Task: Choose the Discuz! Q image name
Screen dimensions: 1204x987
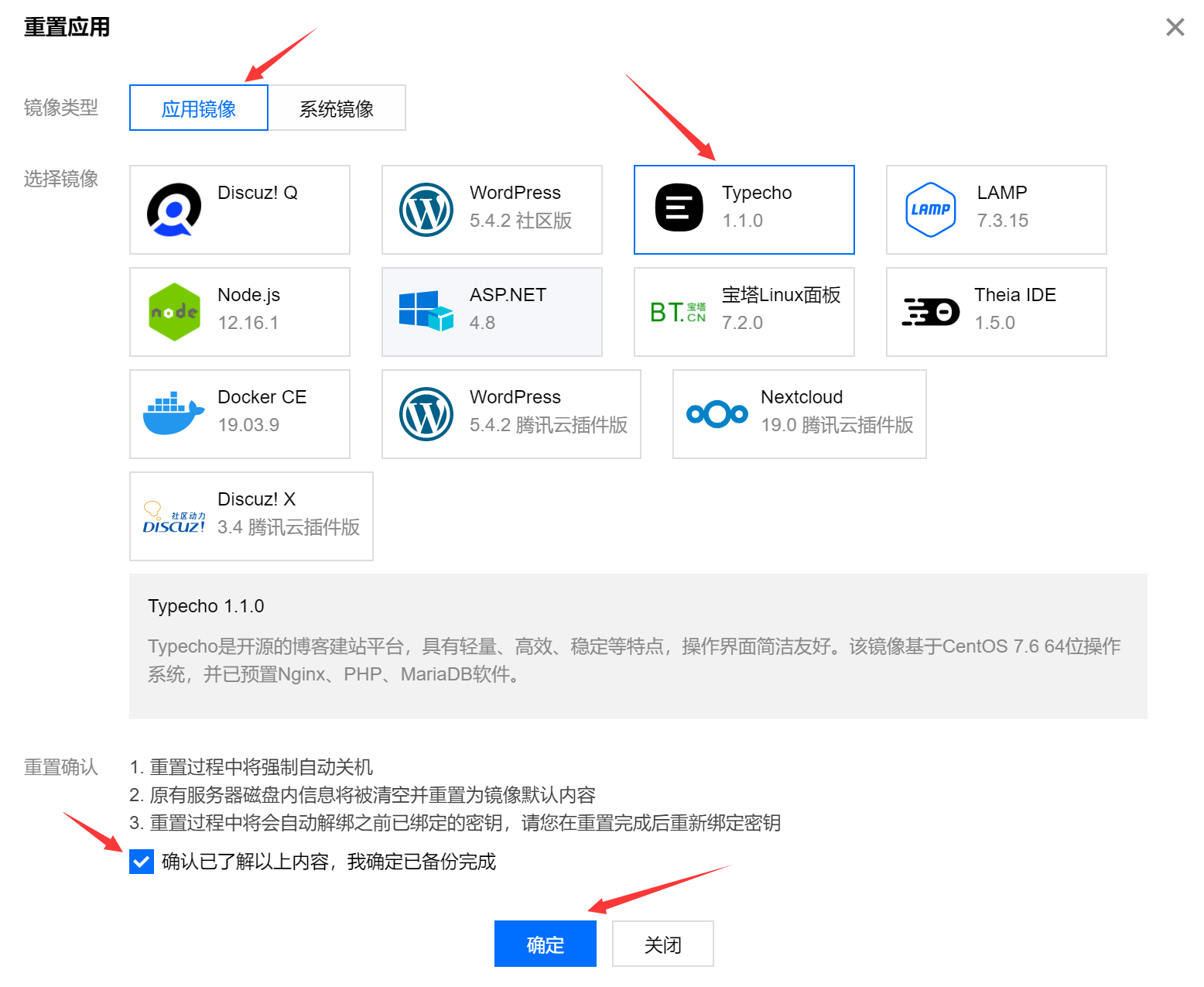Action: coord(258,193)
